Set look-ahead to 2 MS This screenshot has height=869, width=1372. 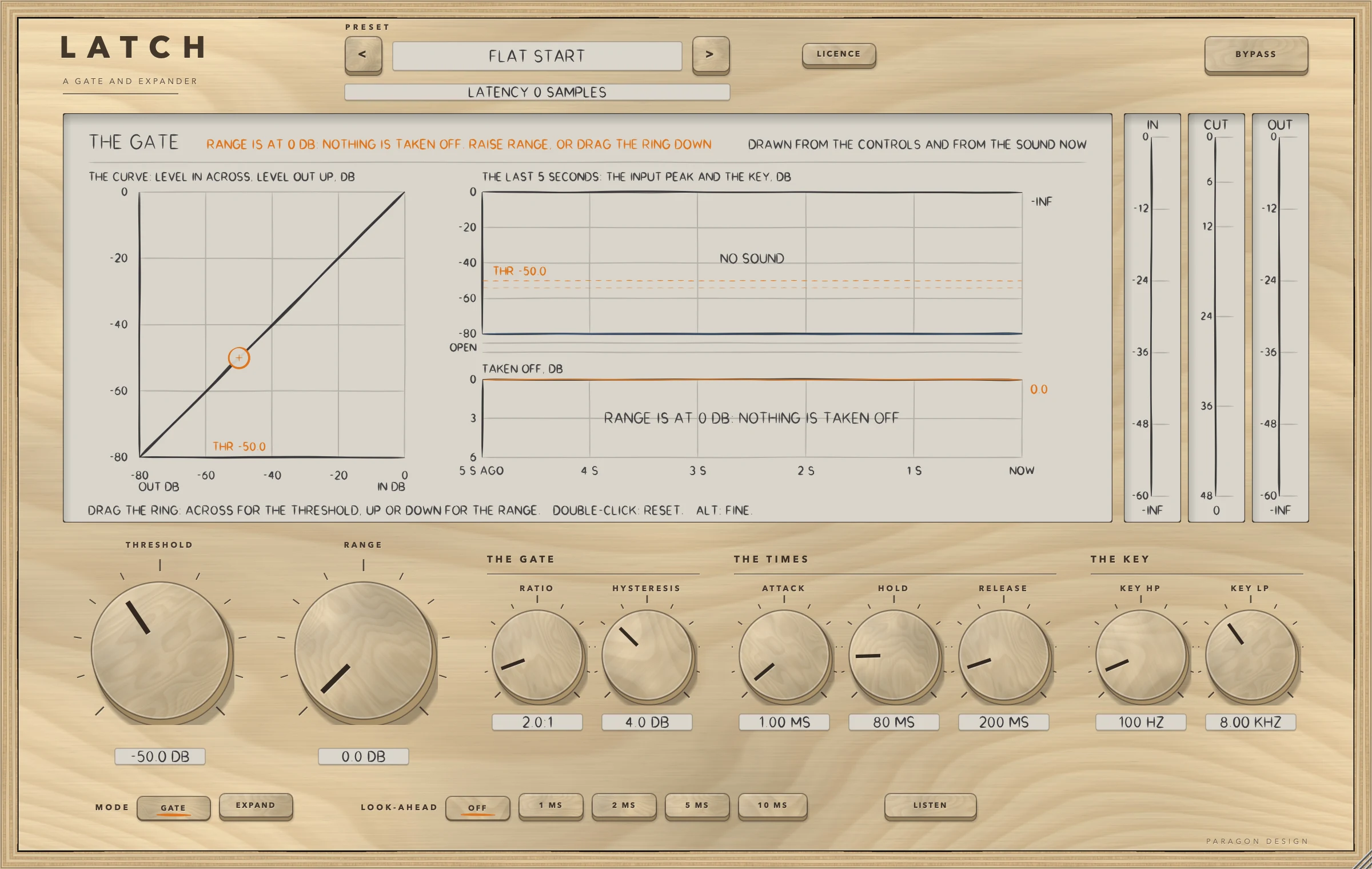pos(624,806)
